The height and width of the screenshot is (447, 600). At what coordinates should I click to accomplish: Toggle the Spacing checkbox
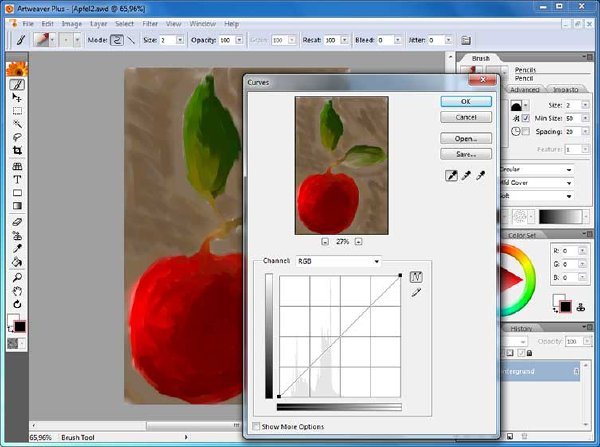526,131
